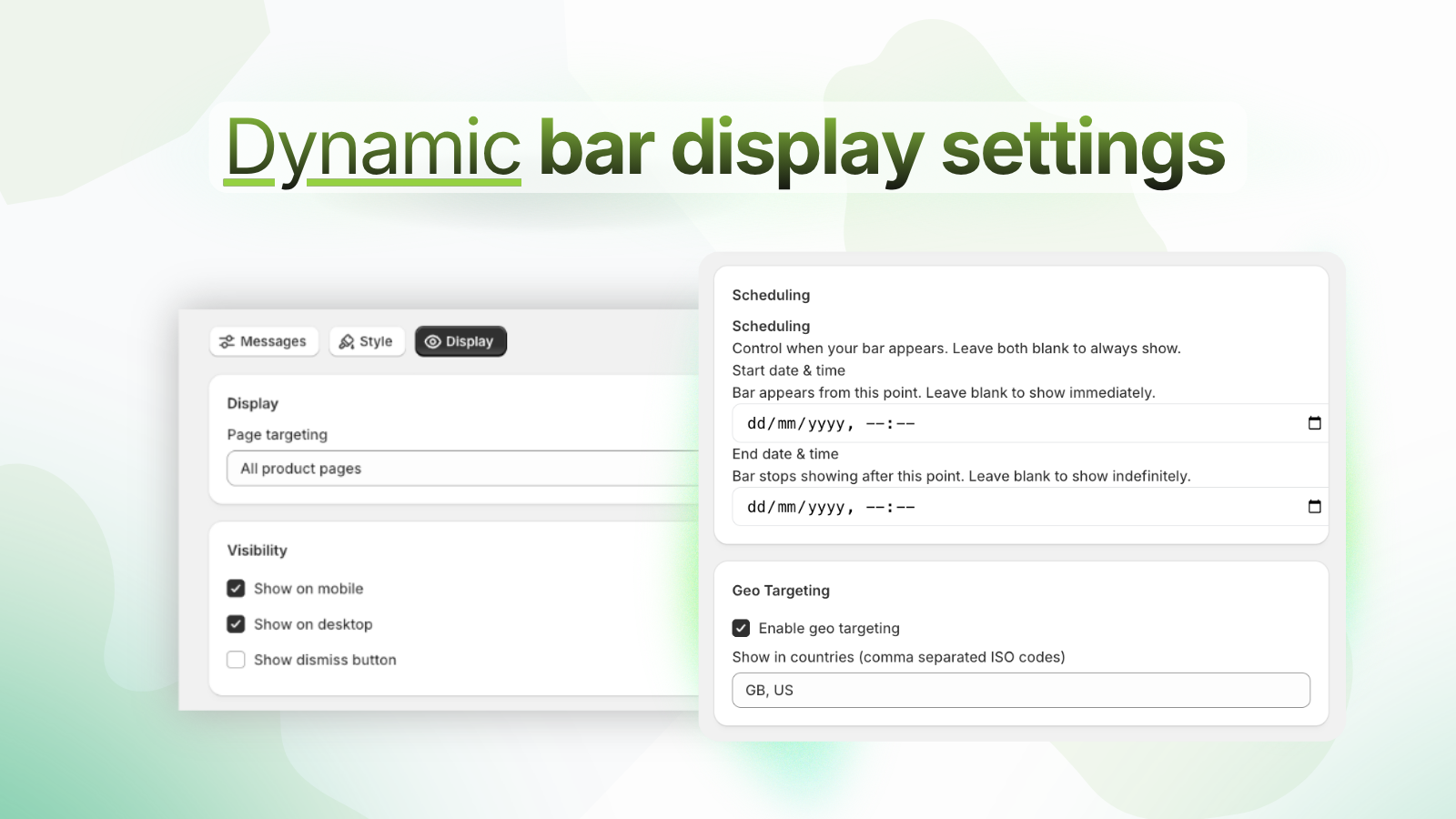
Task: Open calendar picker for Start date
Action: point(1314,423)
